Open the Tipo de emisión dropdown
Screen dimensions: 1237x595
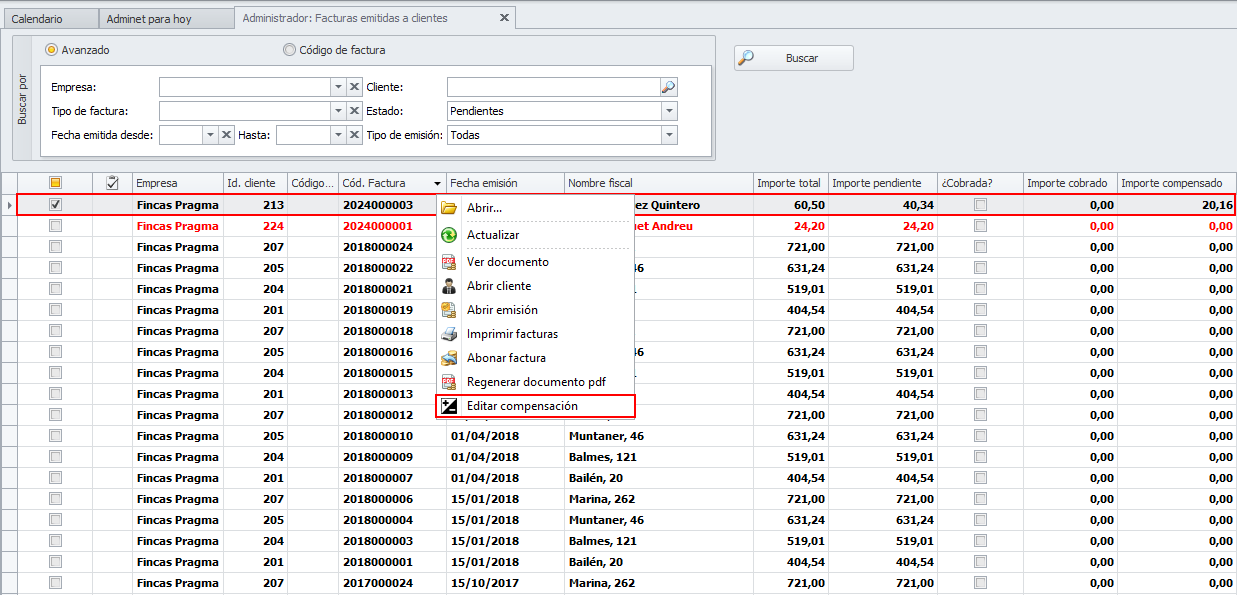pyautogui.click(x=669, y=135)
